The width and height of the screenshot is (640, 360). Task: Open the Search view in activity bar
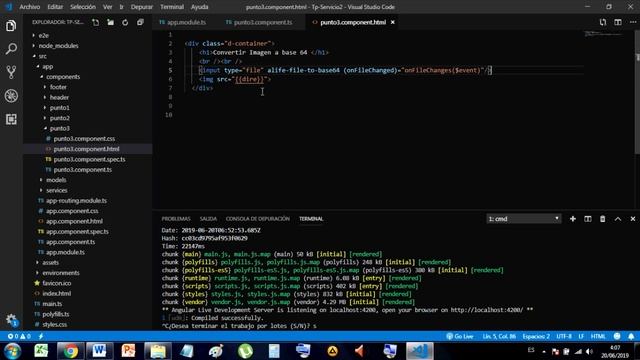pos(11,49)
